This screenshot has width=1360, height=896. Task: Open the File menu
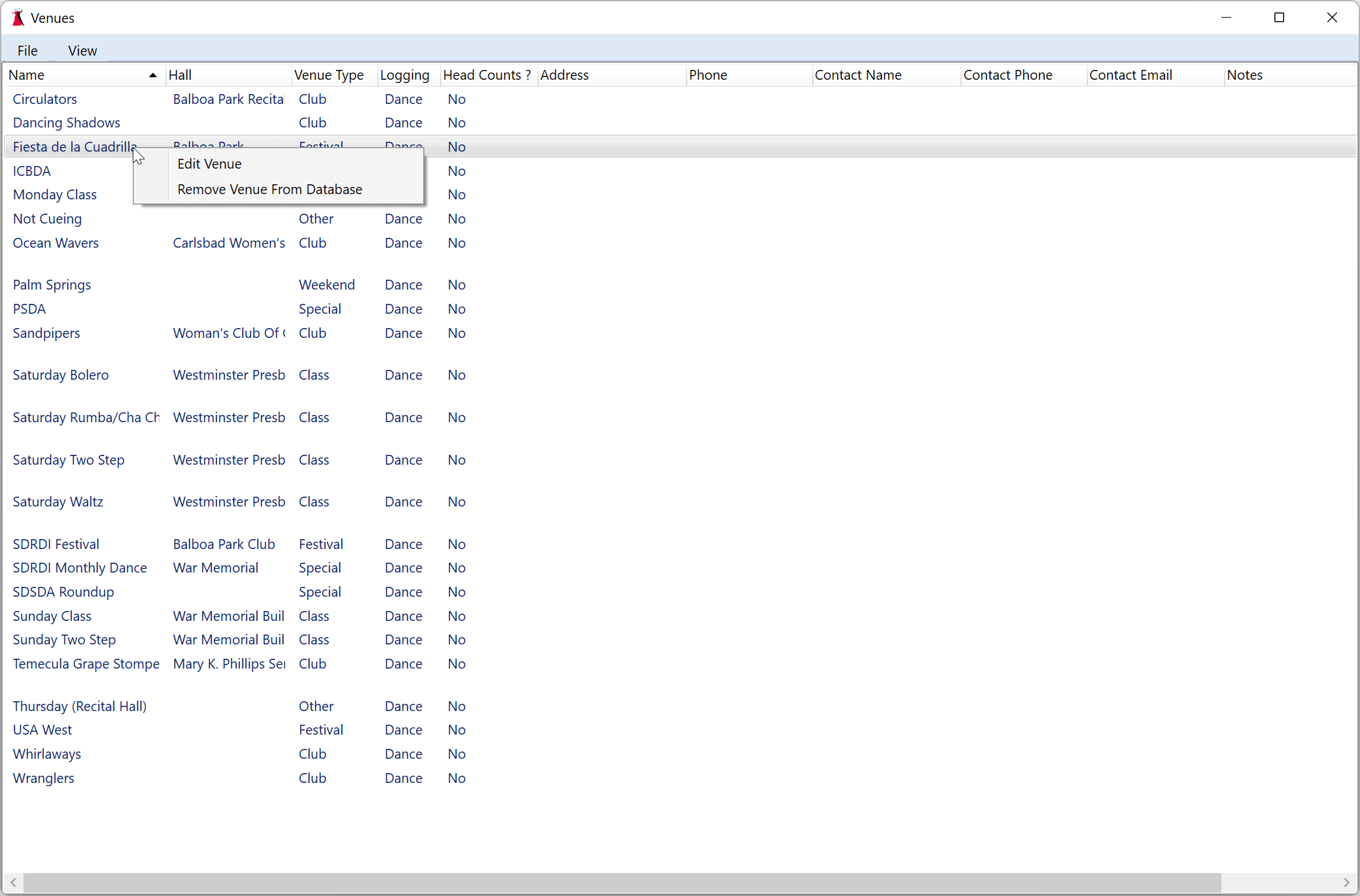click(x=27, y=50)
